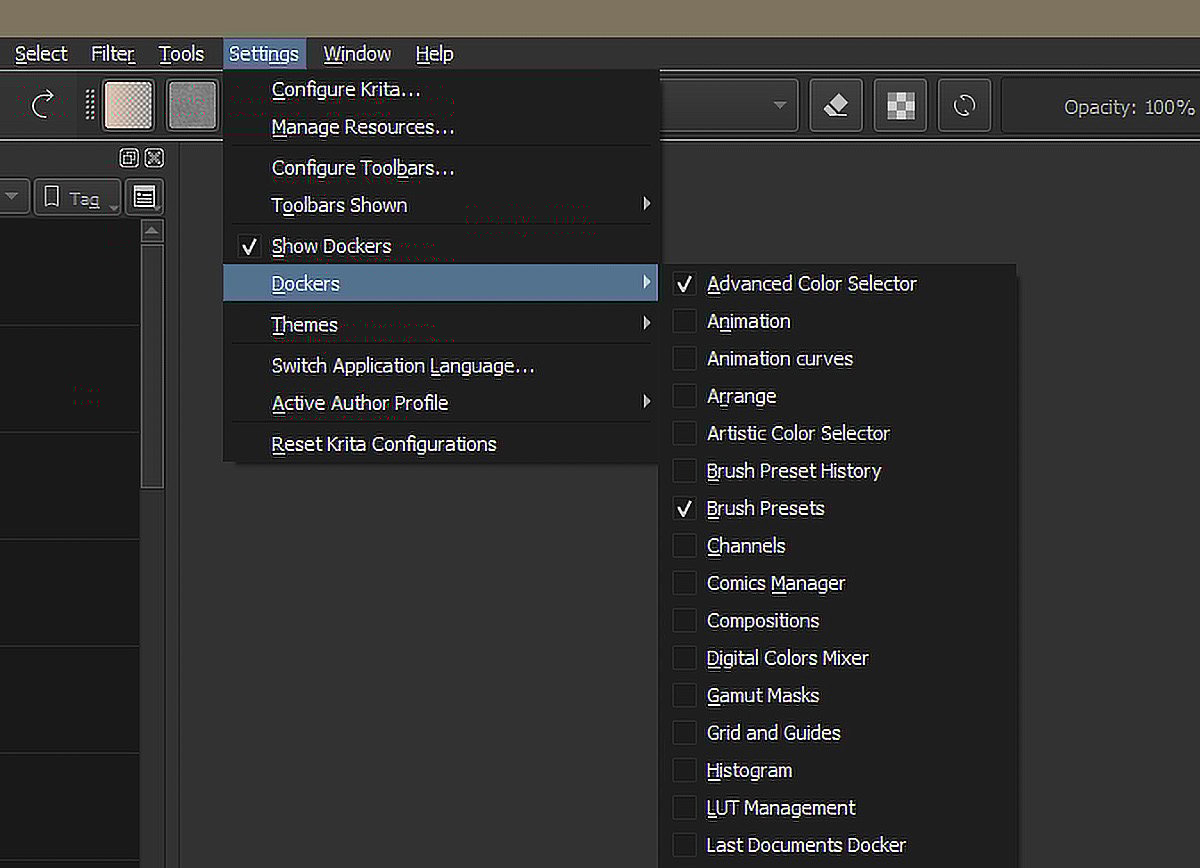The width and height of the screenshot is (1200, 868).
Task: Uncheck Brush Presets docker
Action: pyautogui.click(x=838, y=508)
